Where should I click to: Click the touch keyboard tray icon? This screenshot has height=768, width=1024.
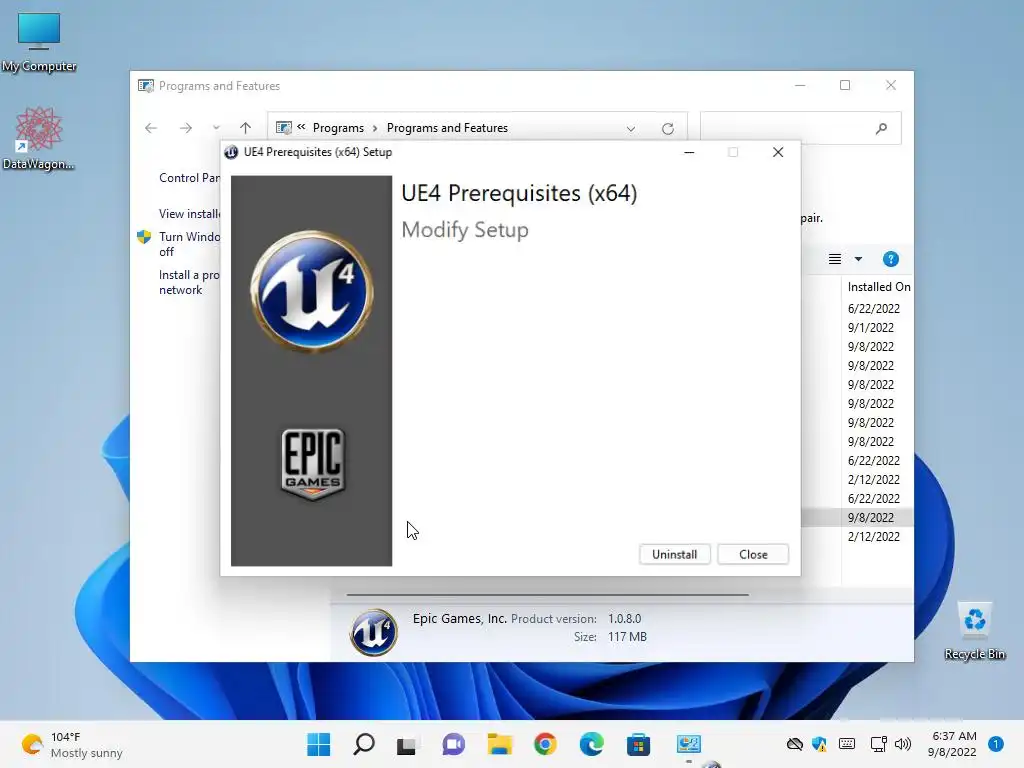coord(847,744)
